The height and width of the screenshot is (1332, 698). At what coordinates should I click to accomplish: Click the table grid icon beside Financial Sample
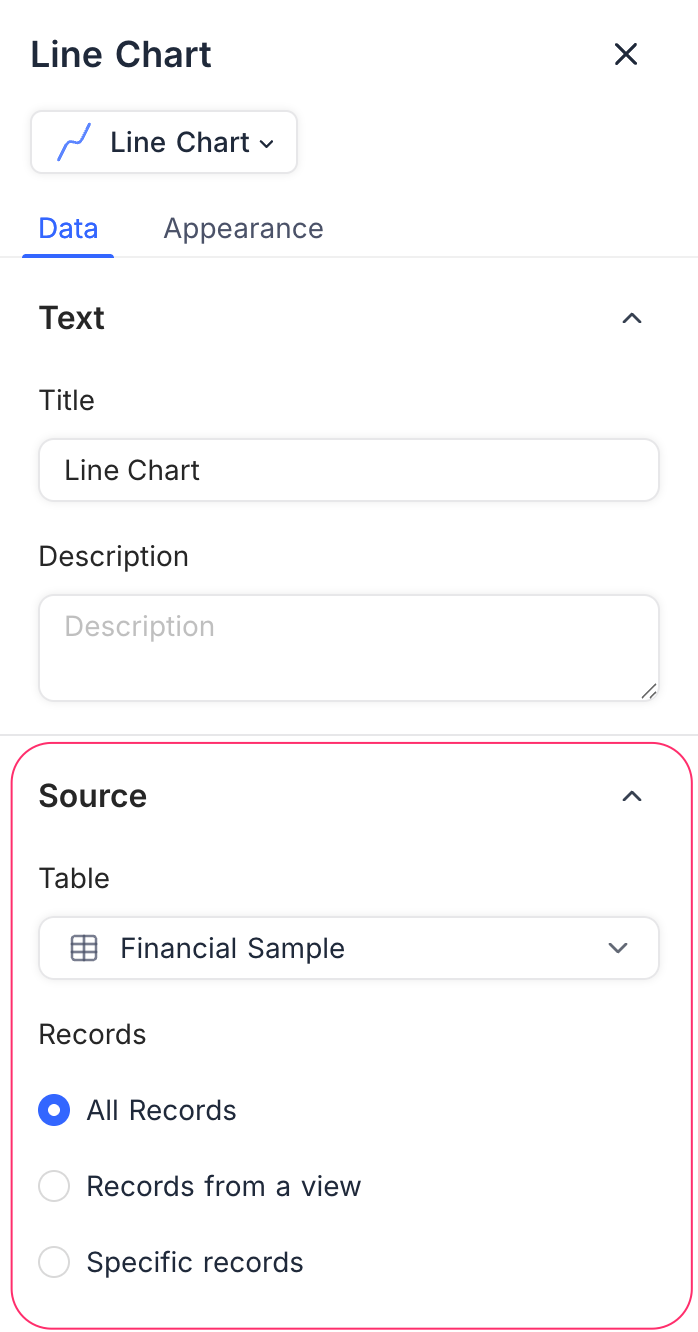click(x=84, y=948)
